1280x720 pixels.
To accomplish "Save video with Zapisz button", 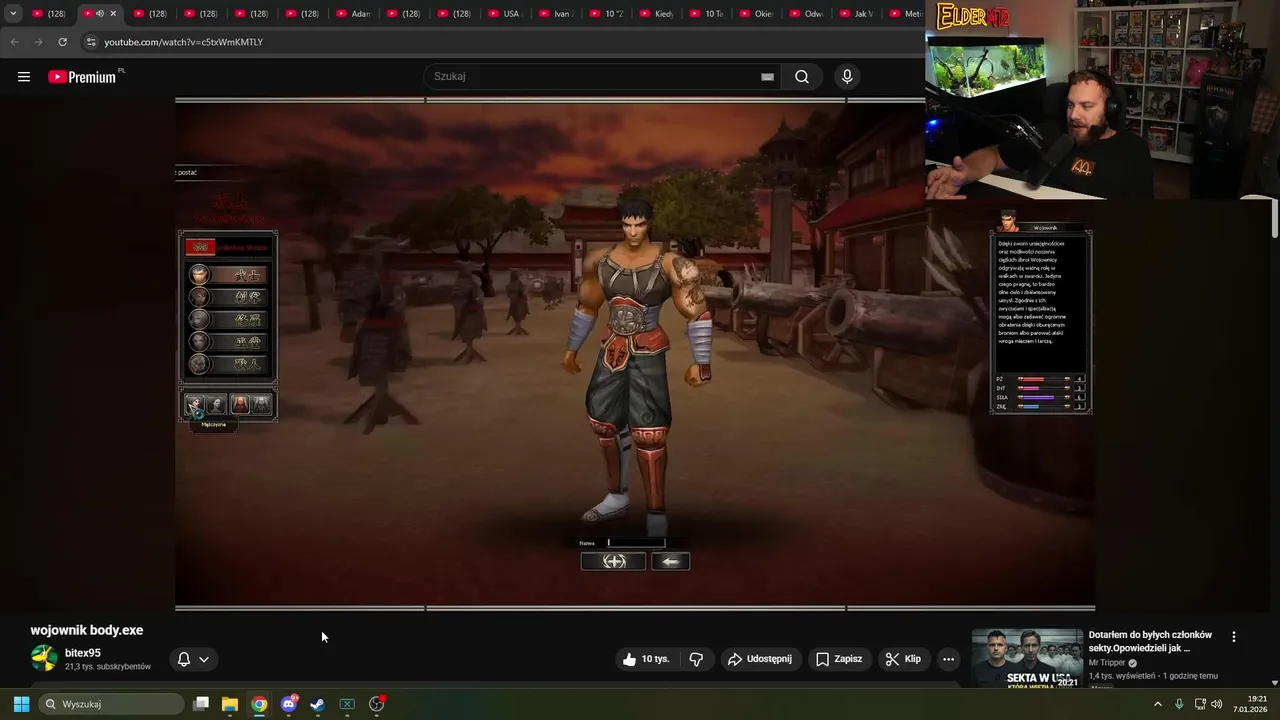I will coord(839,659).
